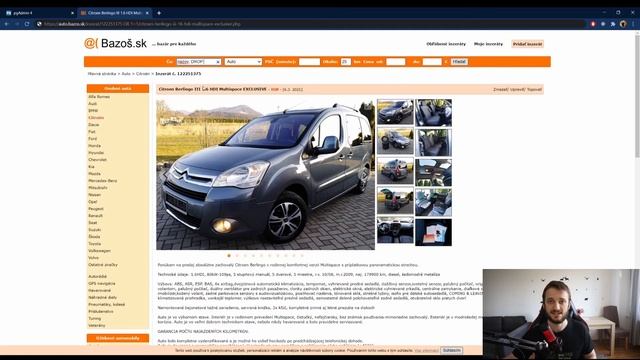Click the price 'do' upper limit field
Viewport: 640px width, 360px height.
pyautogui.click(x=432, y=62)
